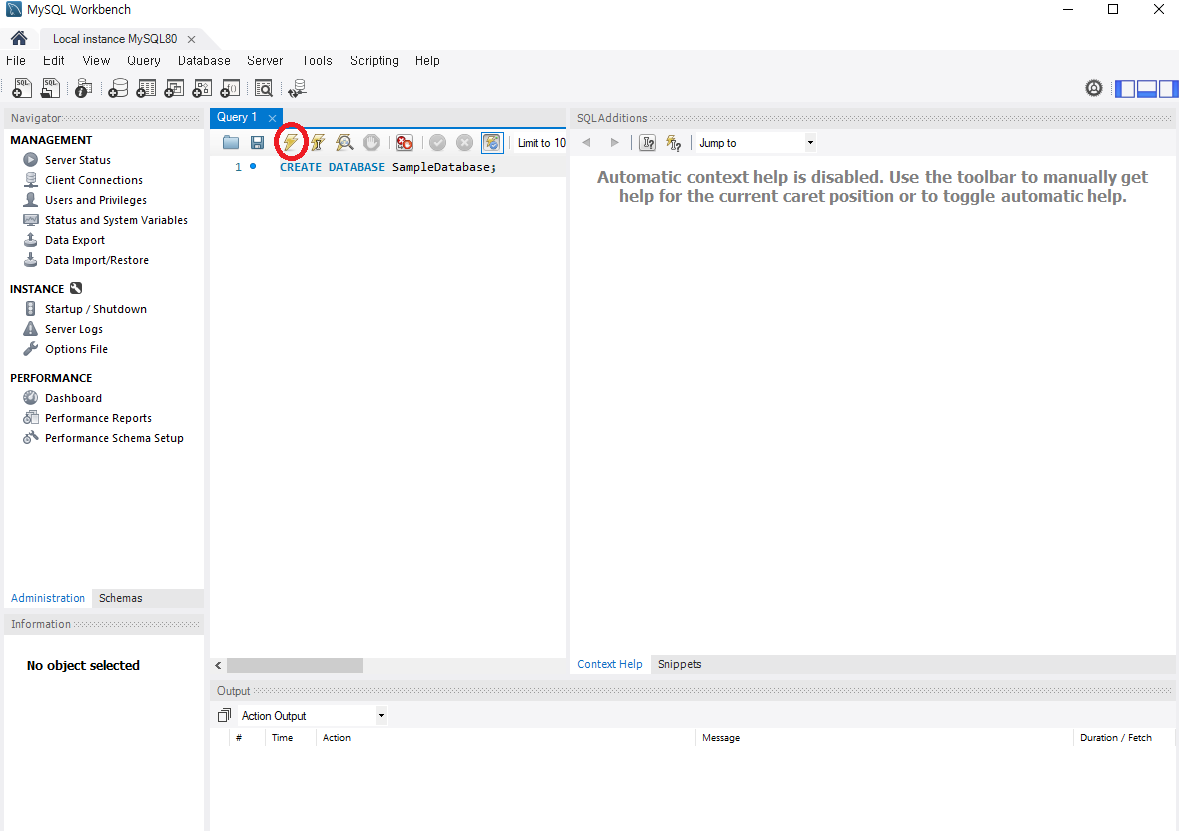Viewport: 1179px width, 831px height.
Task: Get context help for current caret position
Action: 647,142
